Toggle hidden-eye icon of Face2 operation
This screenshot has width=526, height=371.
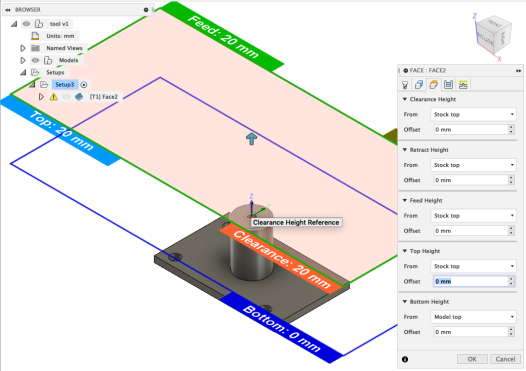pos(66,97)
